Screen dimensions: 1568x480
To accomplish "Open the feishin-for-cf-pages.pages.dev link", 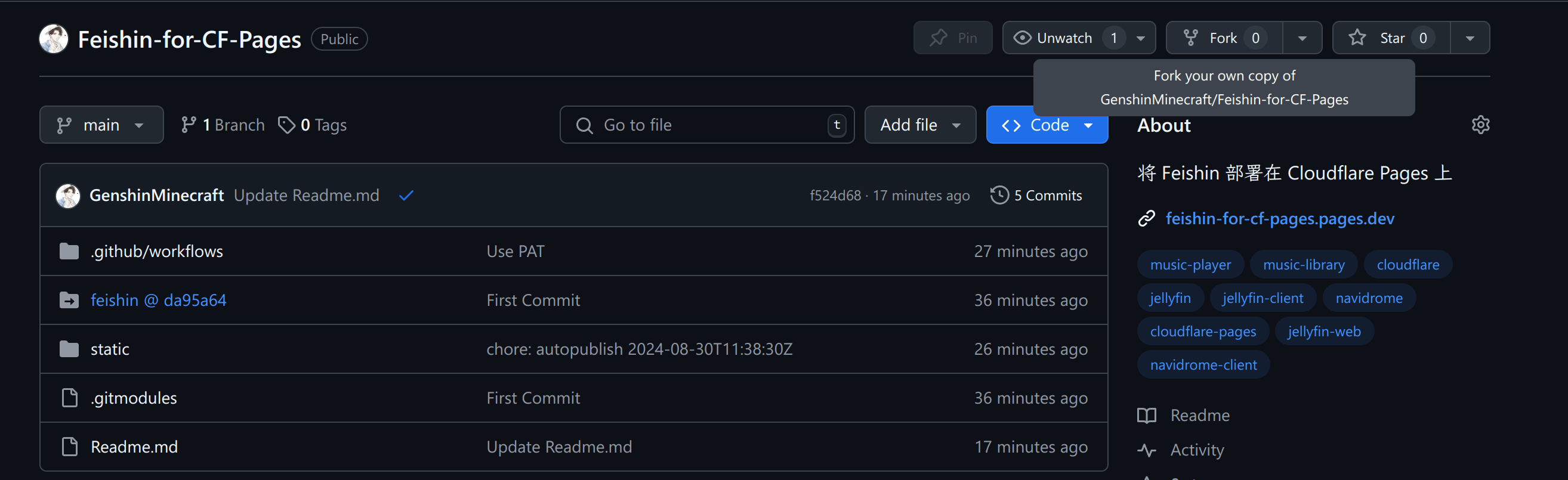I will coord(1279,218).
